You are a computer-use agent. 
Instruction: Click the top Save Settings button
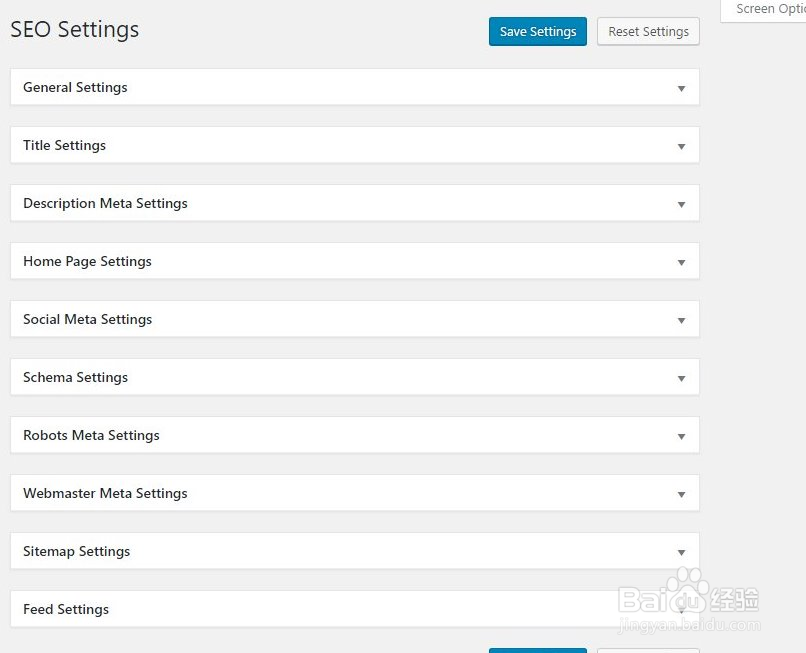tap(538, 31)
